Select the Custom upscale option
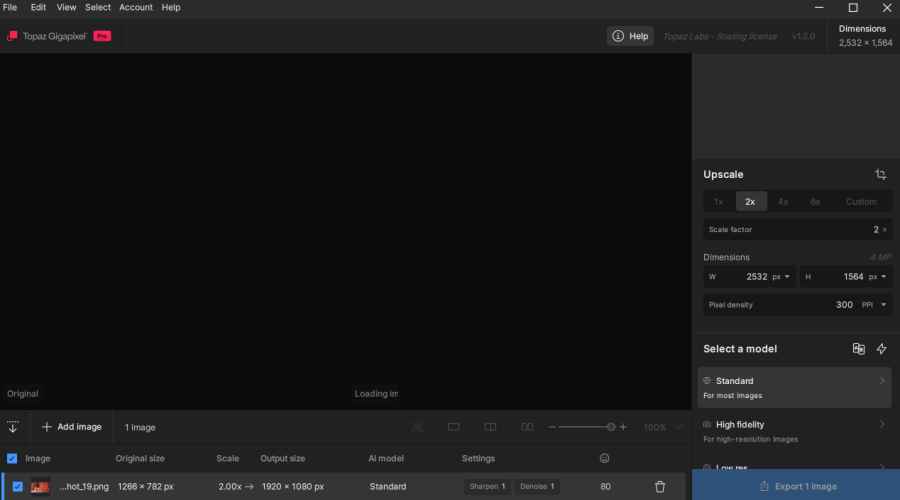The image size is (900, 500). tap(861, 201)
